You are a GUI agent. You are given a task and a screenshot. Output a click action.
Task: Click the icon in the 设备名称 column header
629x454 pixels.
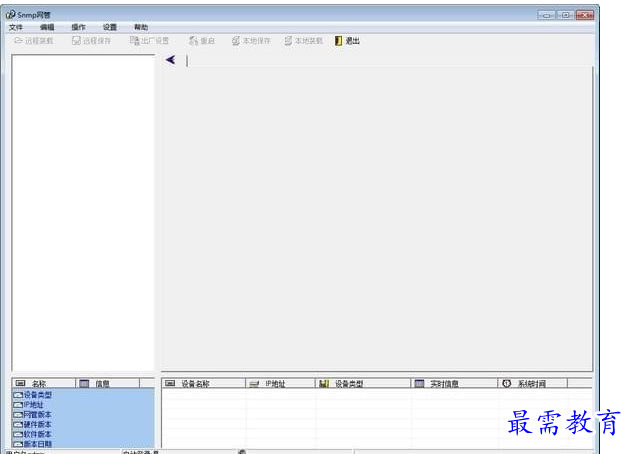(x=170, y=383)
